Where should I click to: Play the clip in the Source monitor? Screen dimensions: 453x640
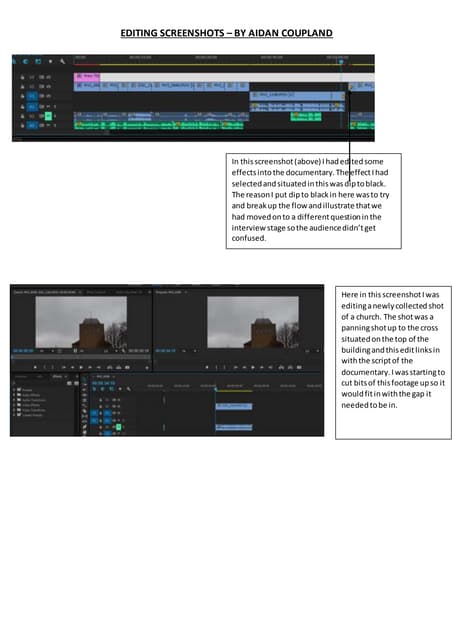click(81, 367)
